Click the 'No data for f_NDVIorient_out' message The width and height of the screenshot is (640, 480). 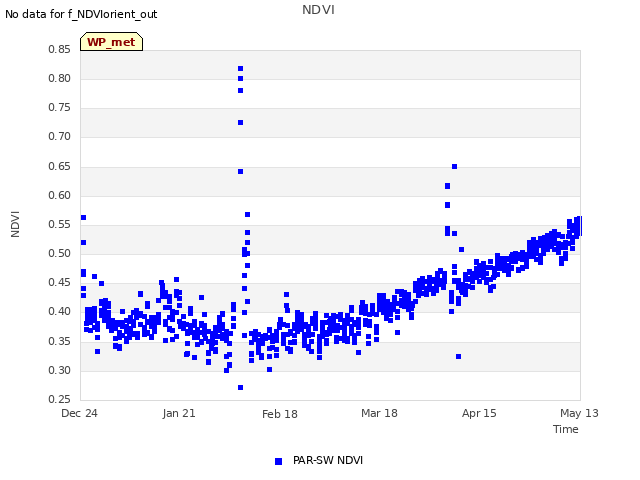tap(81, 14)
